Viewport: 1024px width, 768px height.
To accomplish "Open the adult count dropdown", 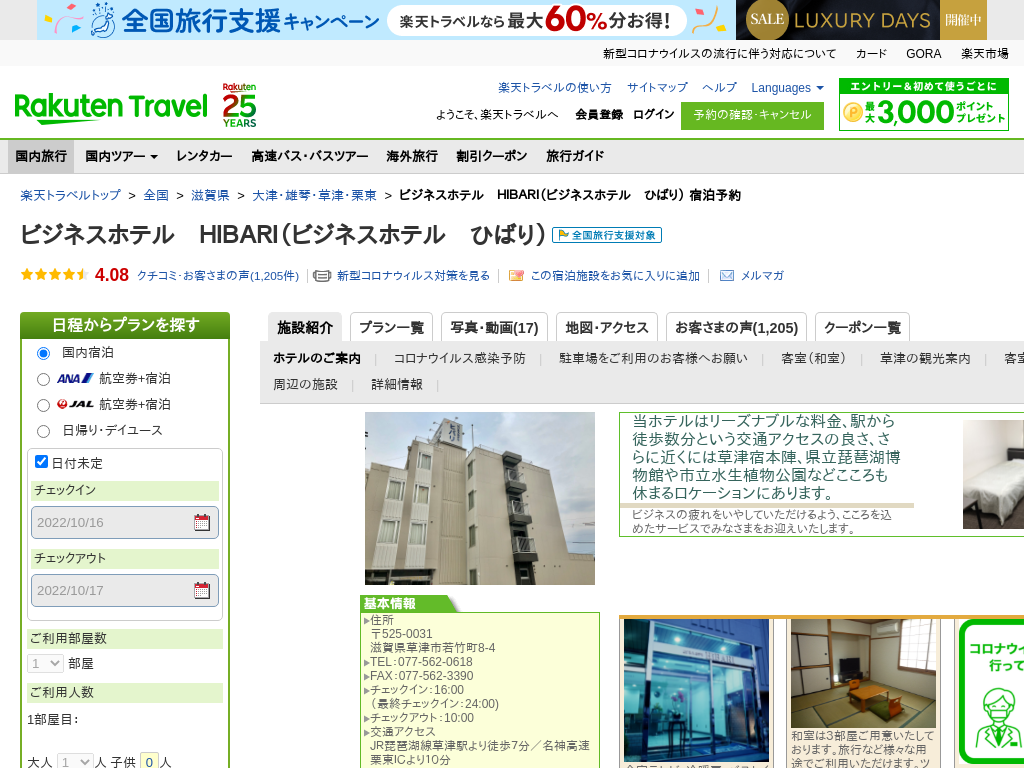I will click(x=75, y=761).
